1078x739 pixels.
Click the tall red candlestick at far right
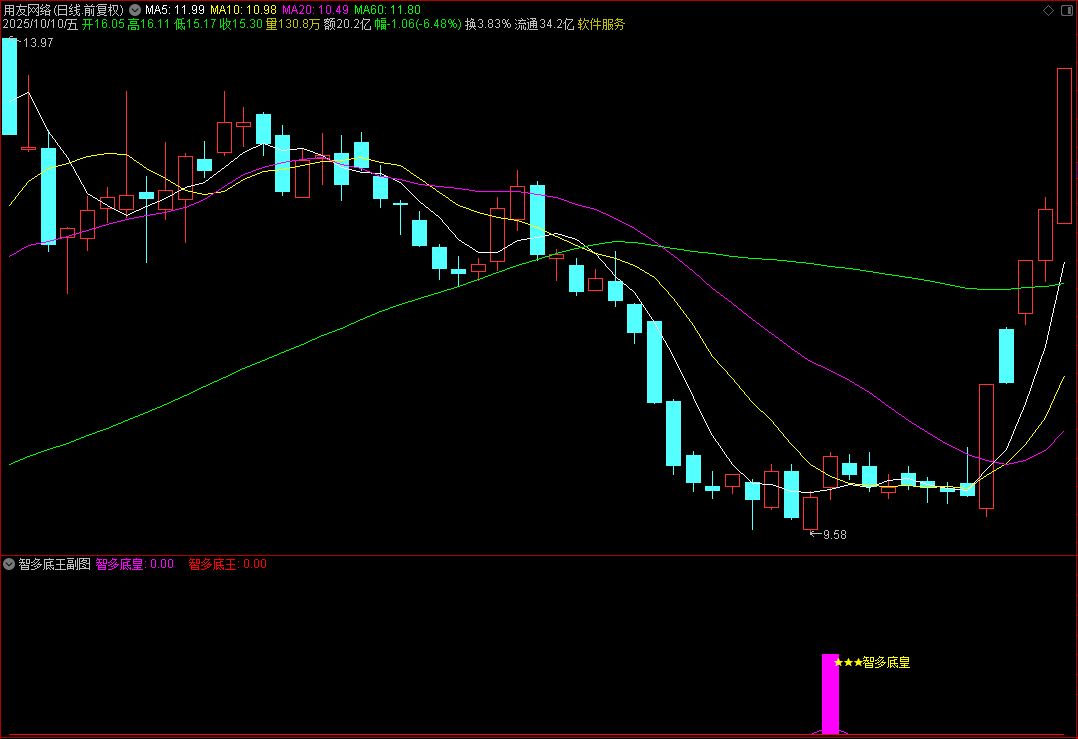click(1064, 146)
